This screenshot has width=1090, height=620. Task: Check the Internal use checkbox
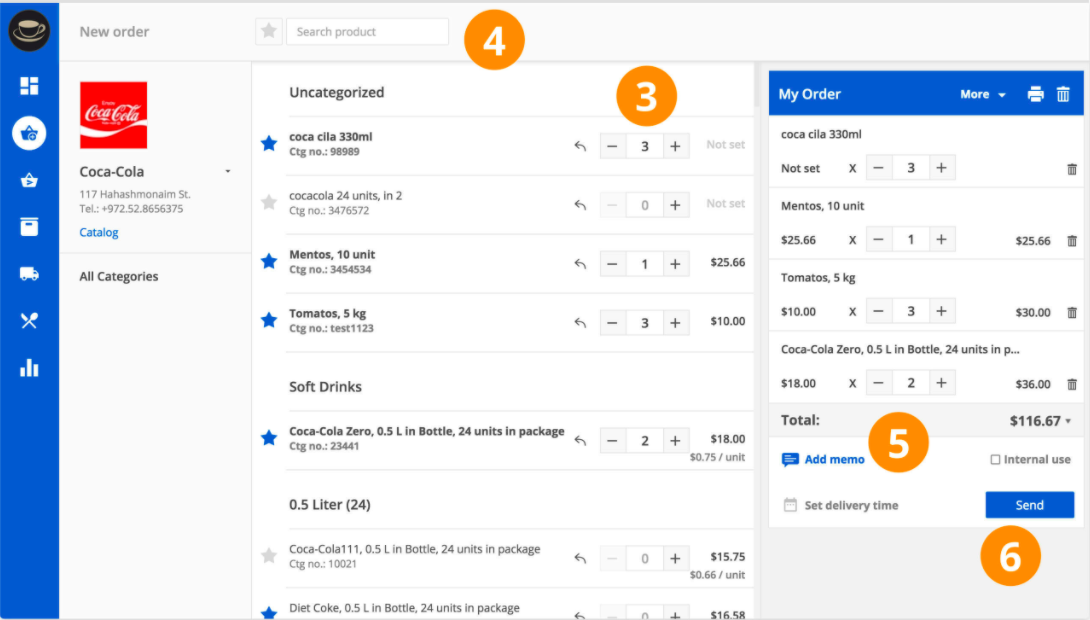pos(995,460)
